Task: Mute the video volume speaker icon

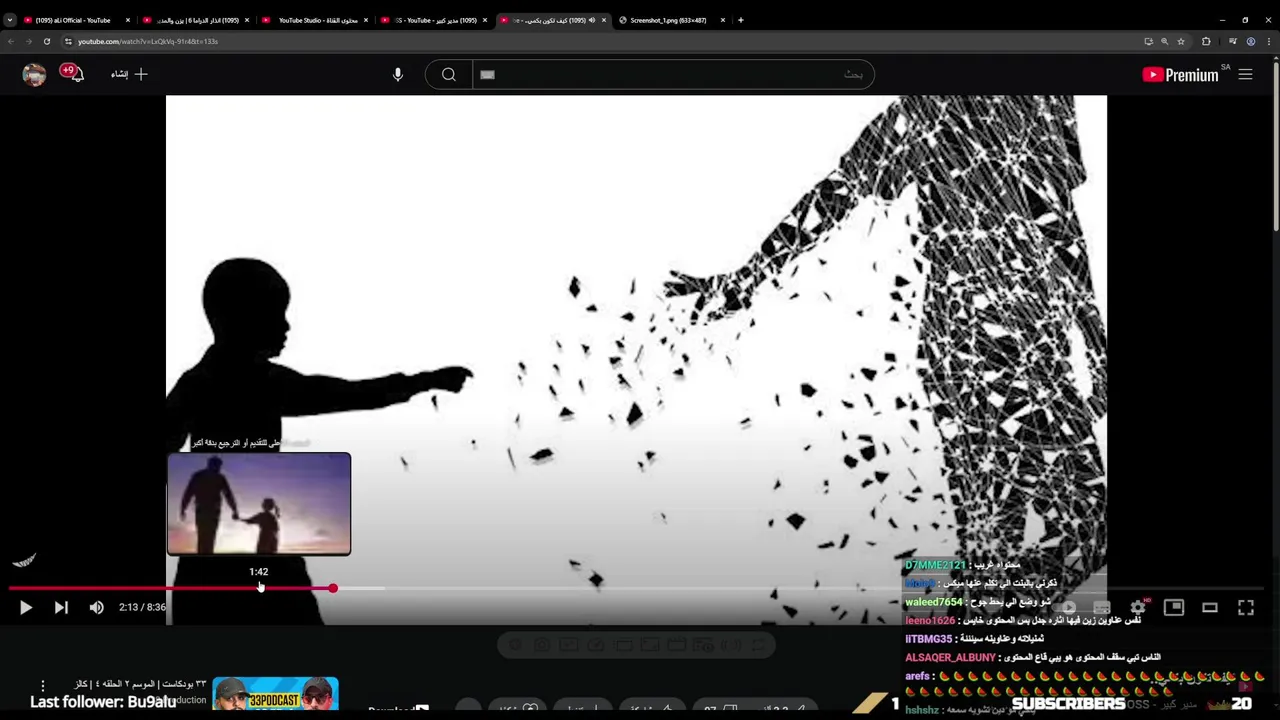Action: click(x=96, y=607)
